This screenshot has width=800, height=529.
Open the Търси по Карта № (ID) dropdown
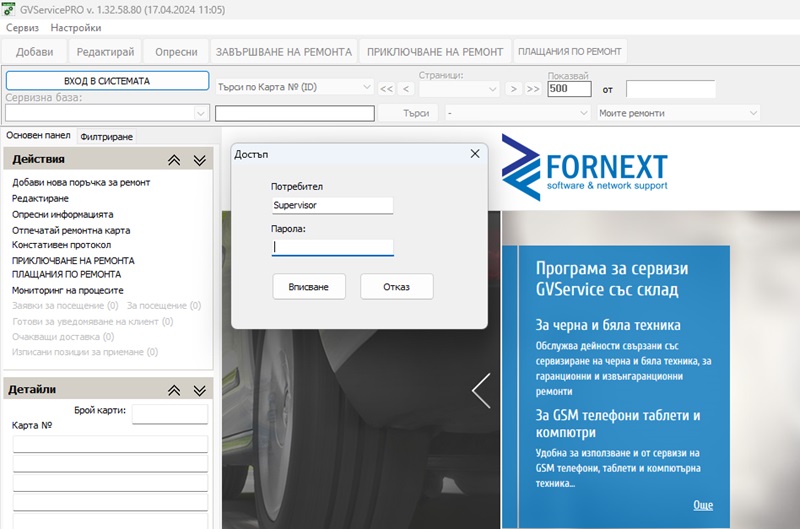click(294, 87)
